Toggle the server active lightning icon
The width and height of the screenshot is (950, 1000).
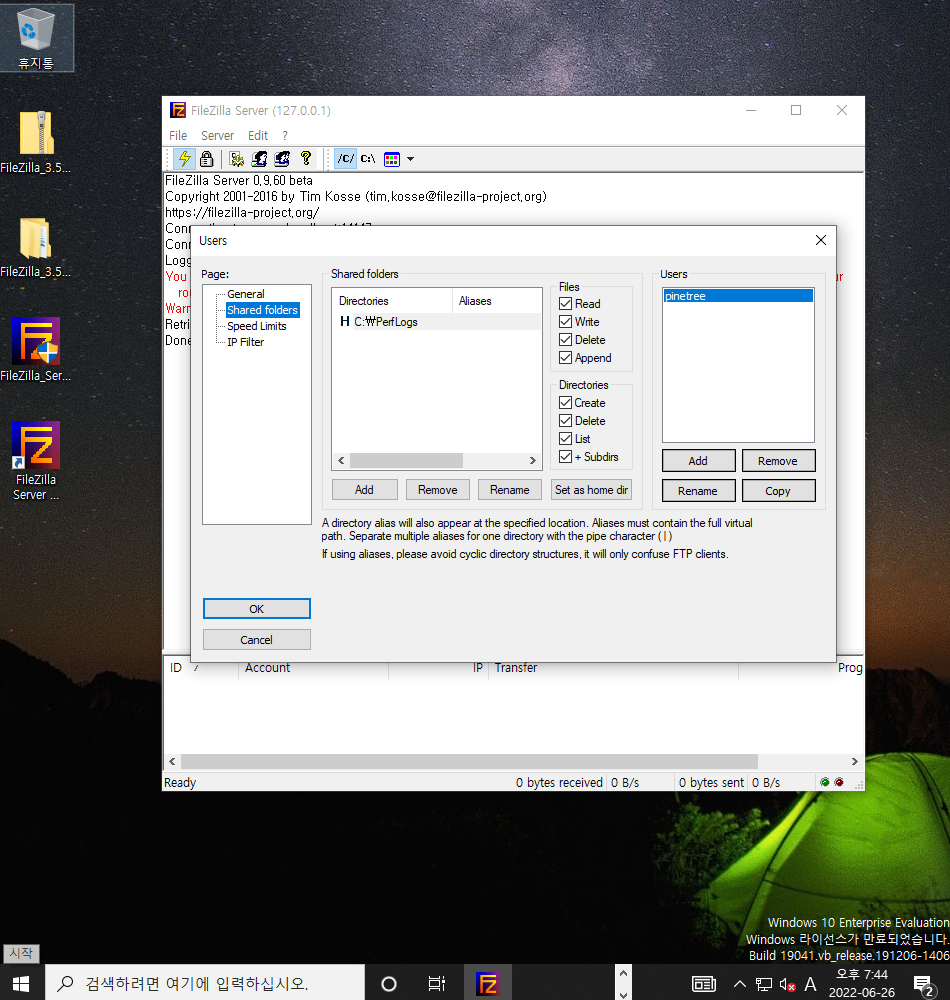click(x=184, y=158)
